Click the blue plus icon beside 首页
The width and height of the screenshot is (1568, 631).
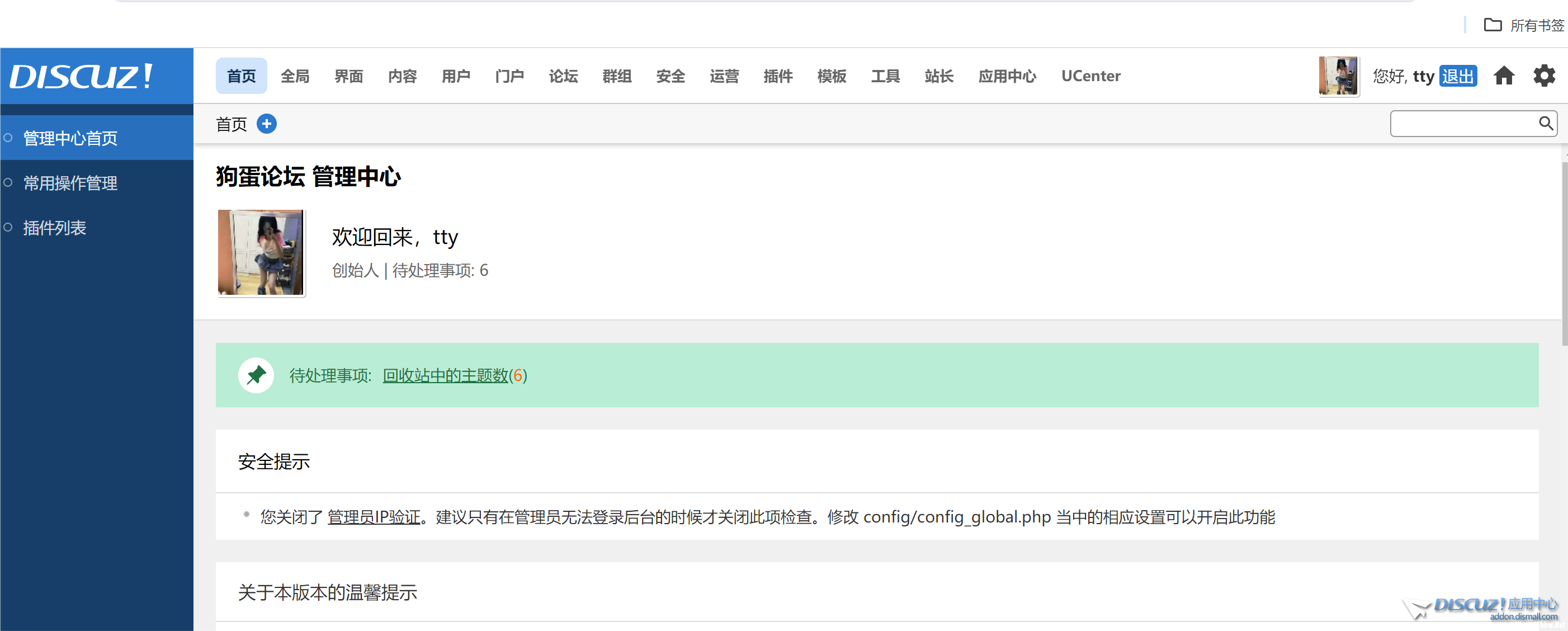[x=267, y=124]
